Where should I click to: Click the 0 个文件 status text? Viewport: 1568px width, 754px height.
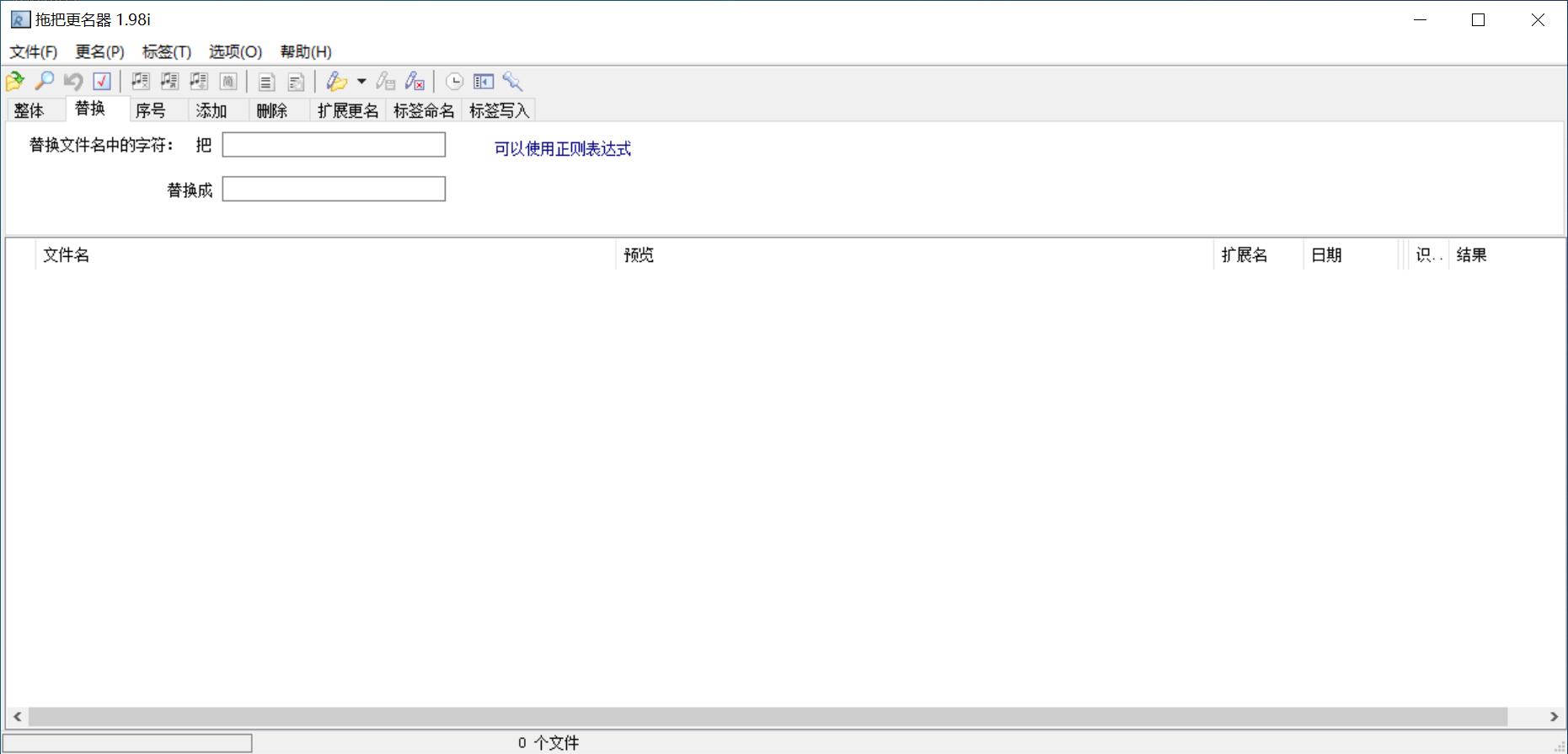549,743
